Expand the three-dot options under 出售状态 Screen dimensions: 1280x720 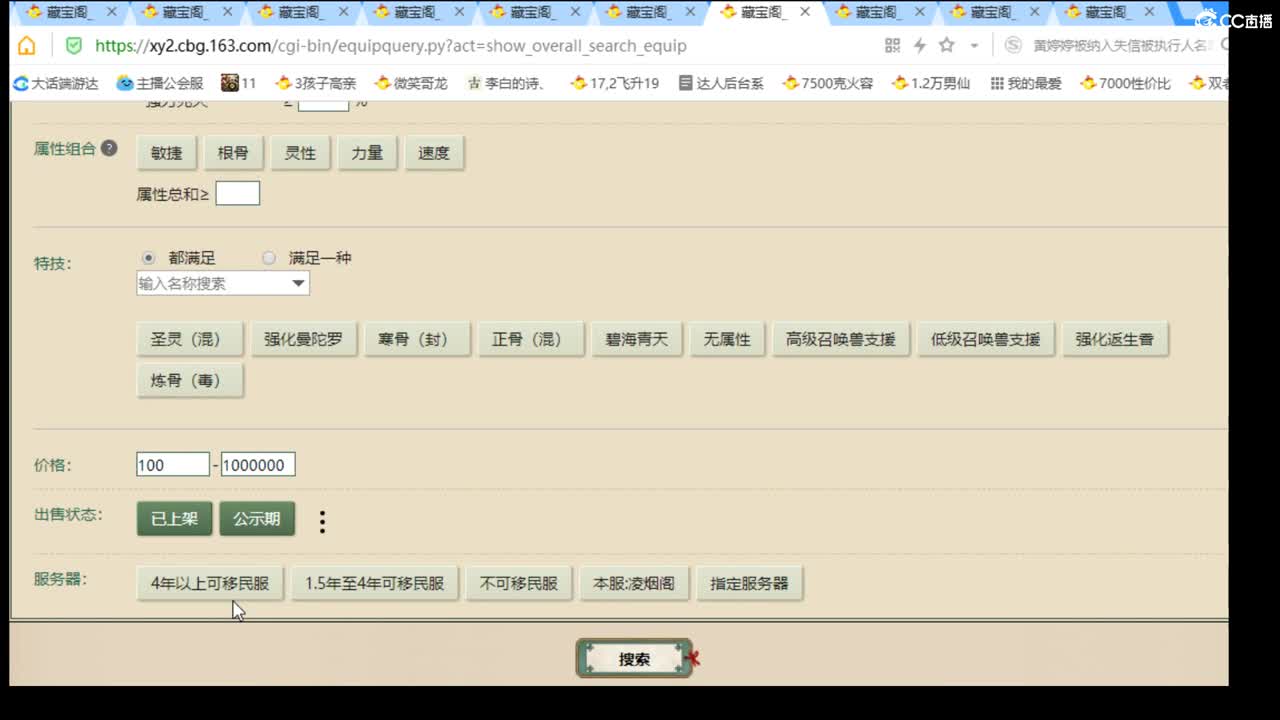[322, 520]
